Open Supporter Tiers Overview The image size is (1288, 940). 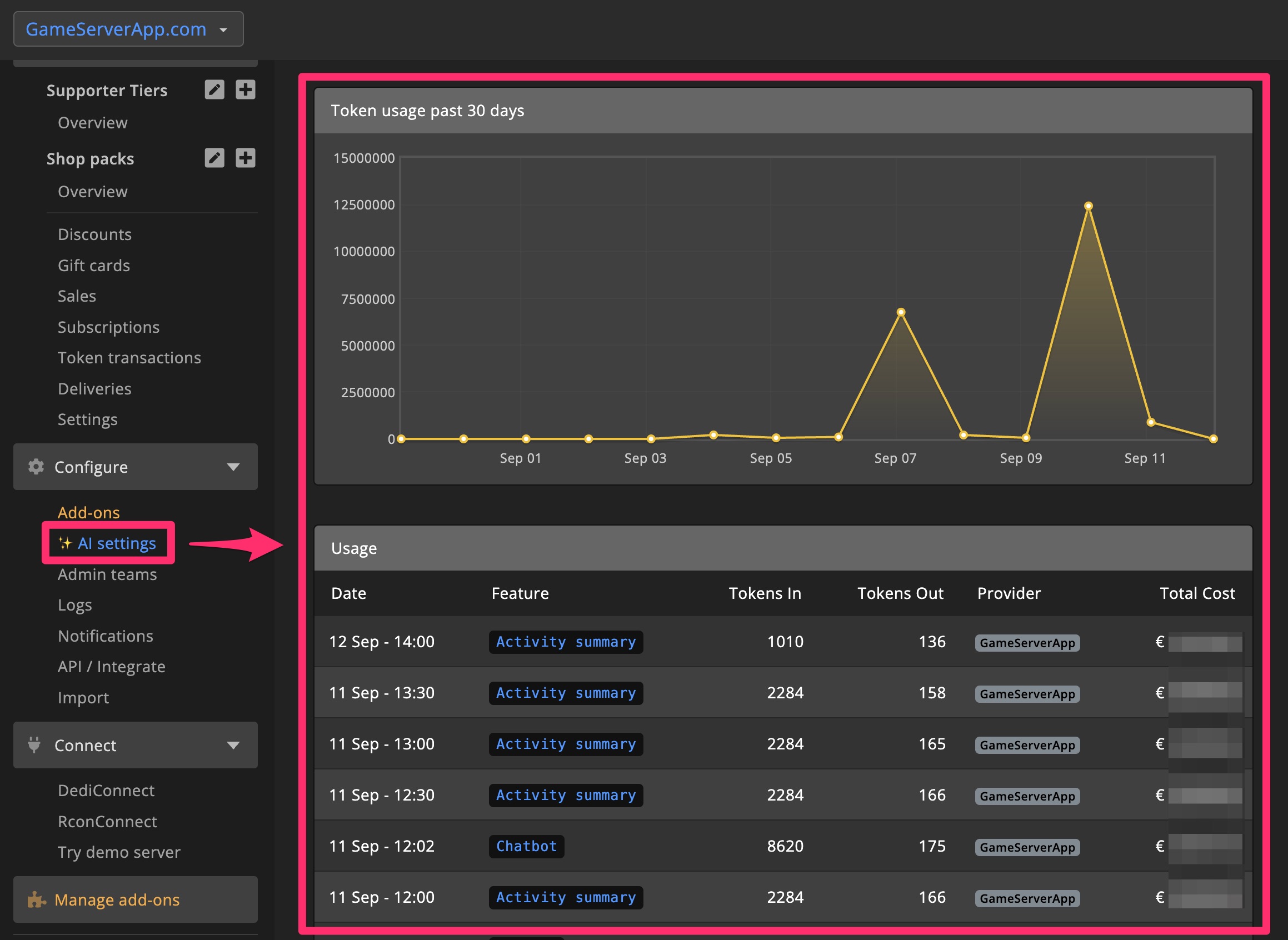(93, 123)
